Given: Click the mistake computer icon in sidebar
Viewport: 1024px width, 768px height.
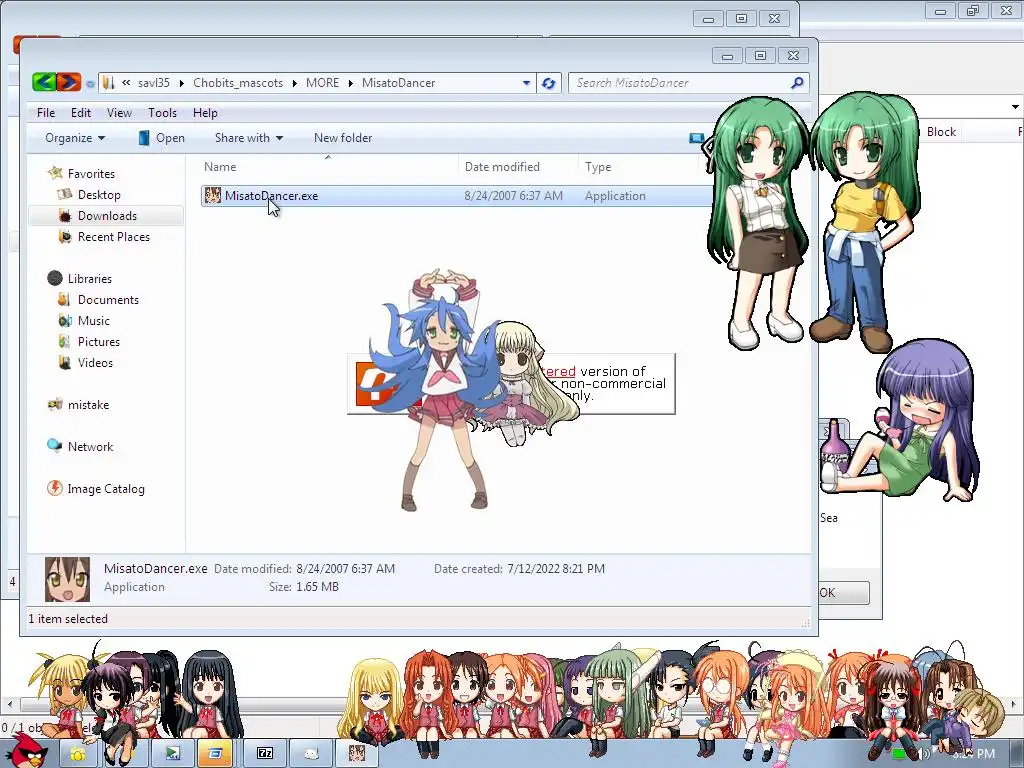Looking at the screenshot, I should (55, 404).
